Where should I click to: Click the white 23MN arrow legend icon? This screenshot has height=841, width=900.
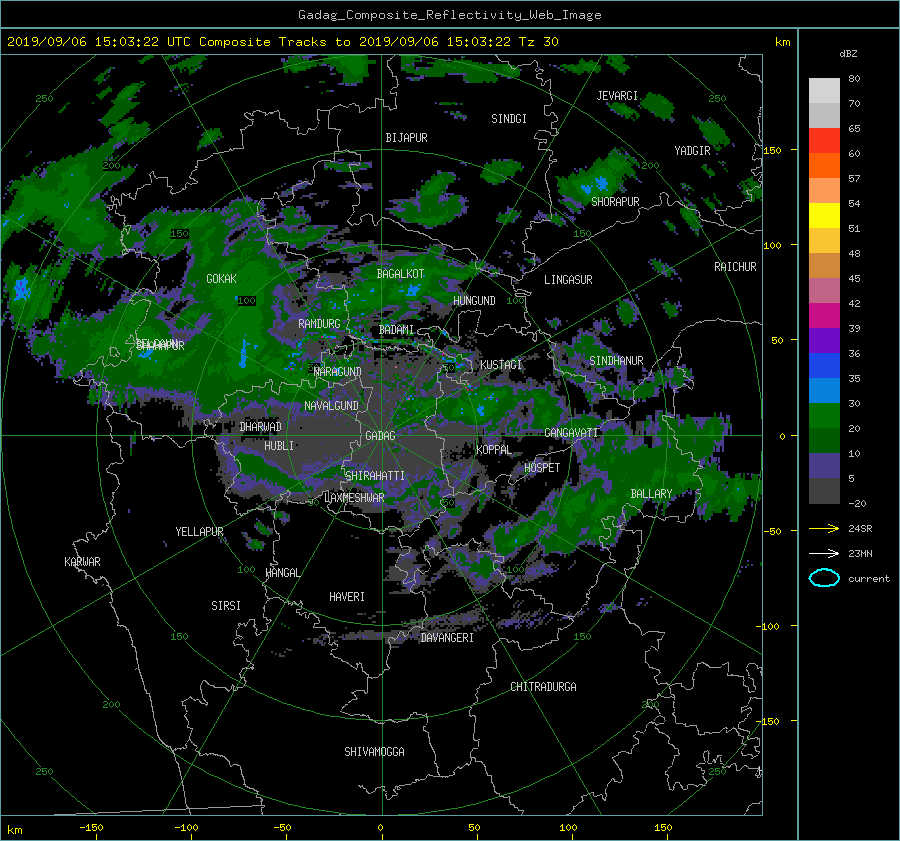click(824, 553)
